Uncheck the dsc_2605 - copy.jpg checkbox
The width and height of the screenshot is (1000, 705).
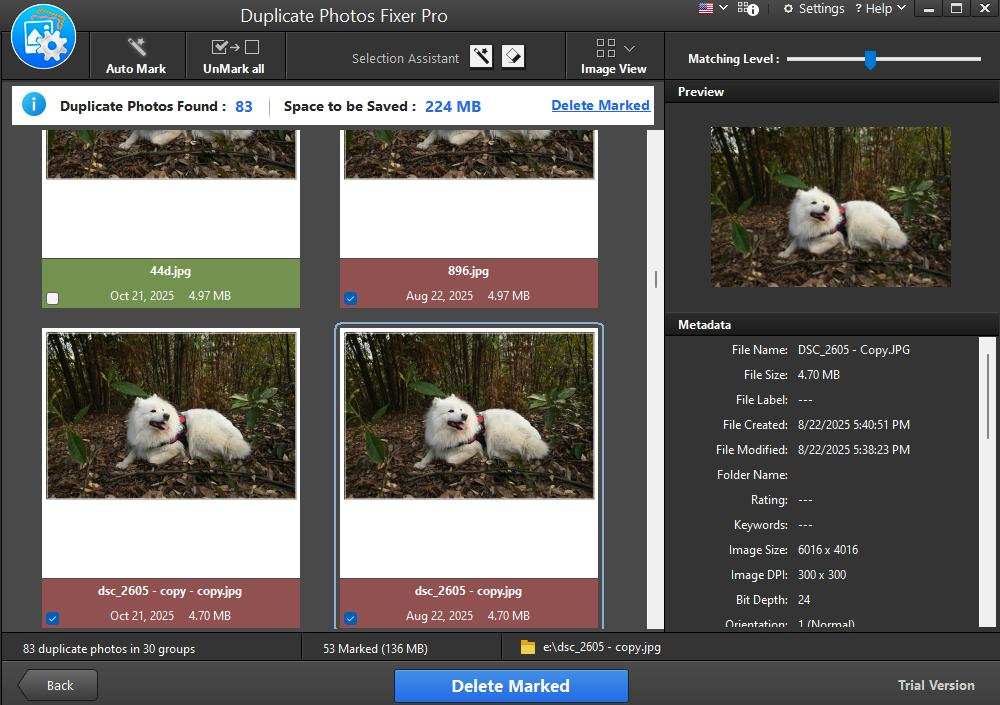pos(351,618)
